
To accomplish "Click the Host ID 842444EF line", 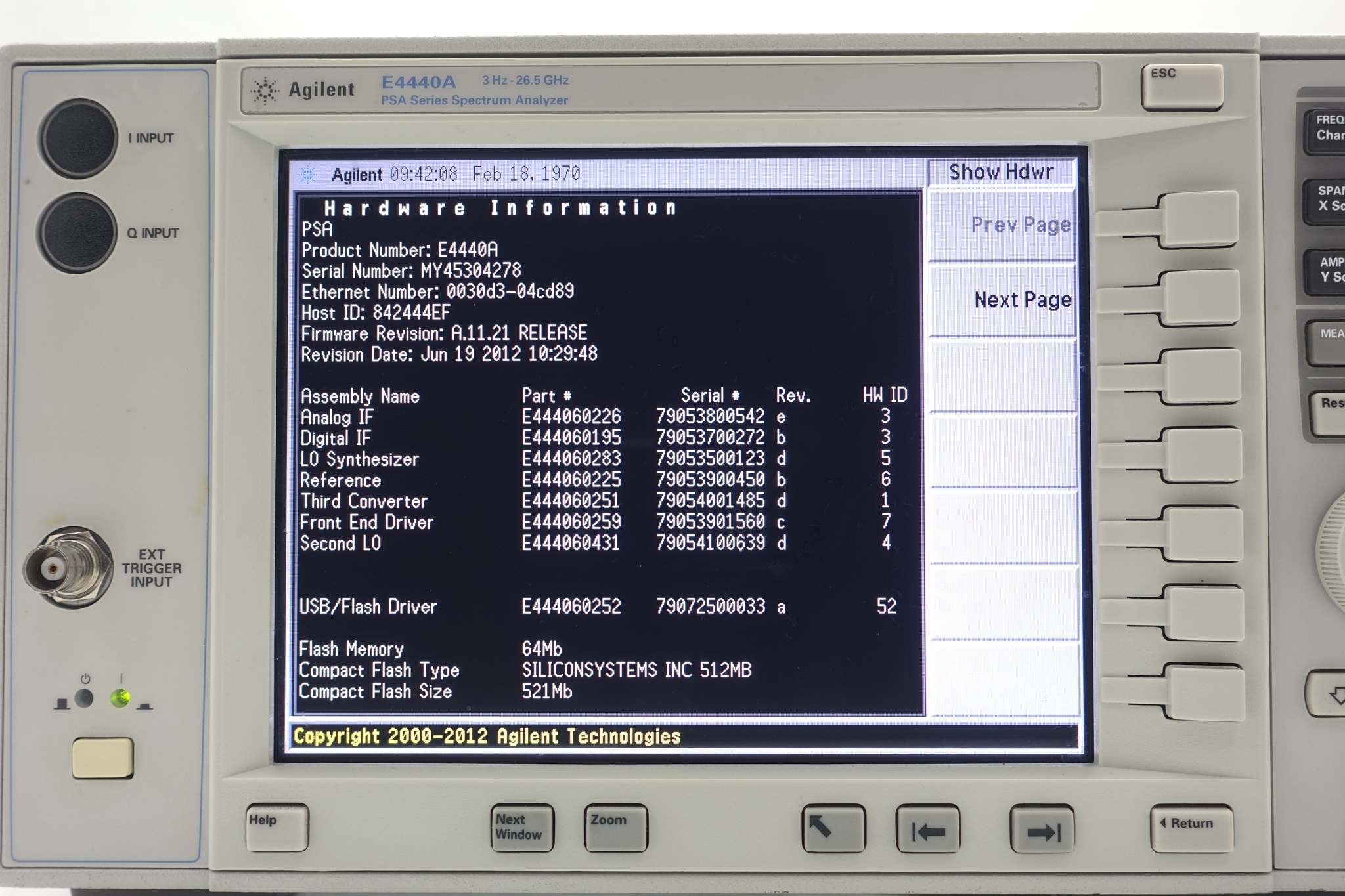I will [376, 312].
